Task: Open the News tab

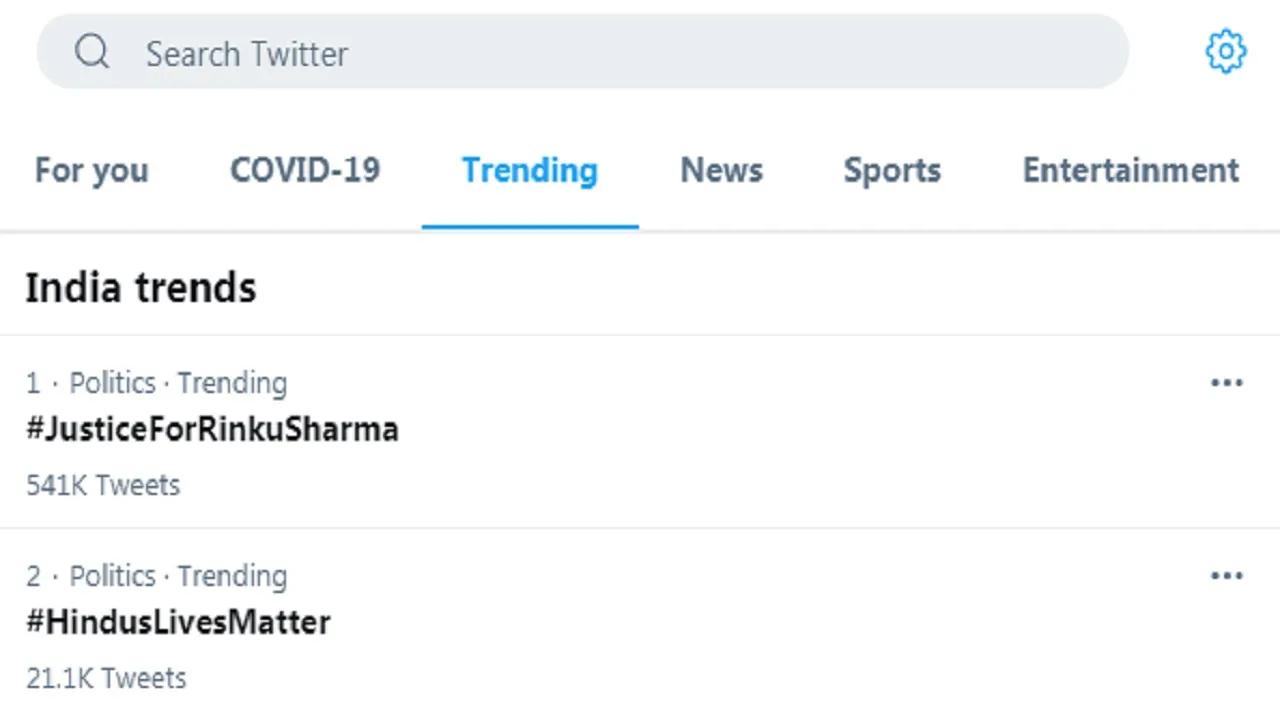Action: (722, 171)
